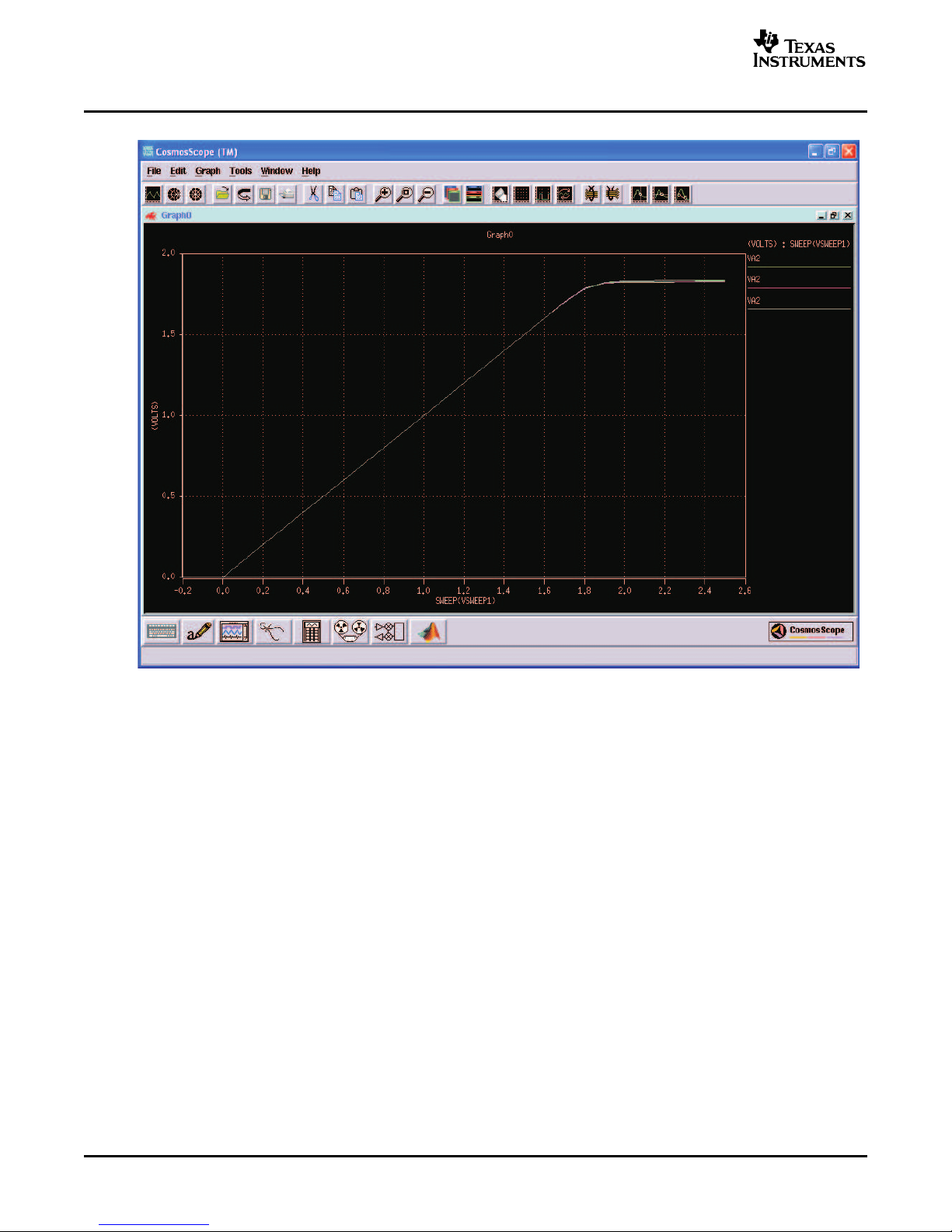Screen dimensions: 952x1232
Task: Click the refresh swirl toolbar icon
Action: 565,194
